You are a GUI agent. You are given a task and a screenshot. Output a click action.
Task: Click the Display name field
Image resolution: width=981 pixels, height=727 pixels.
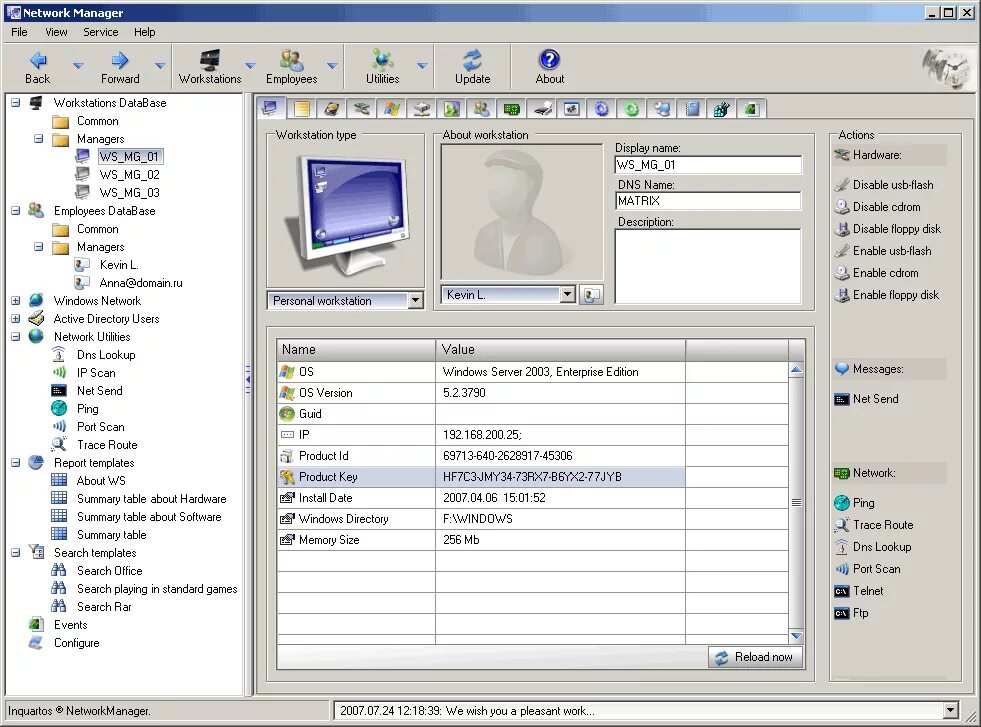click(708, 165)
